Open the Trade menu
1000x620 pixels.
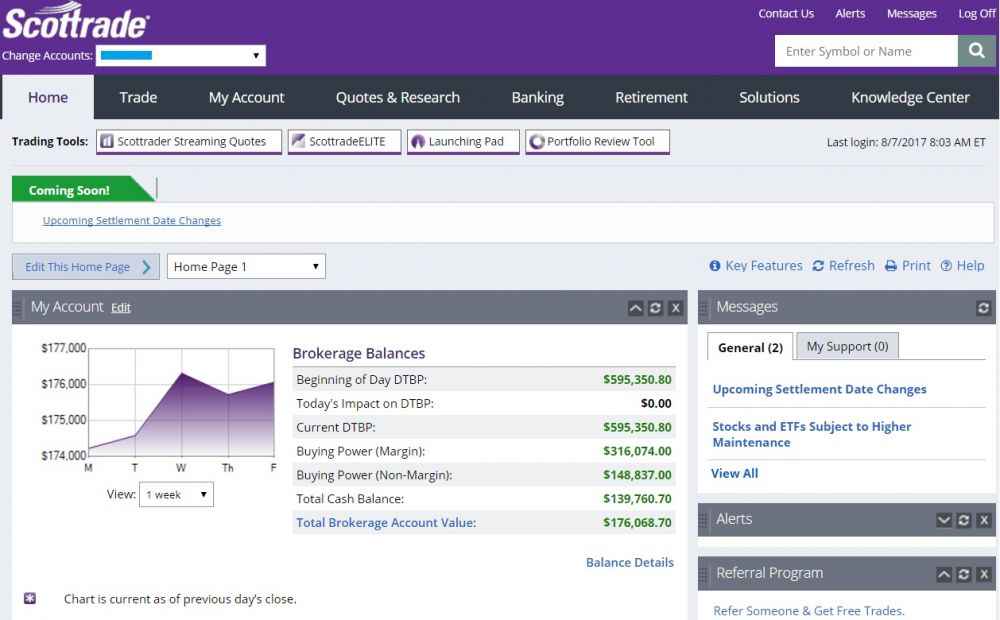138,97
